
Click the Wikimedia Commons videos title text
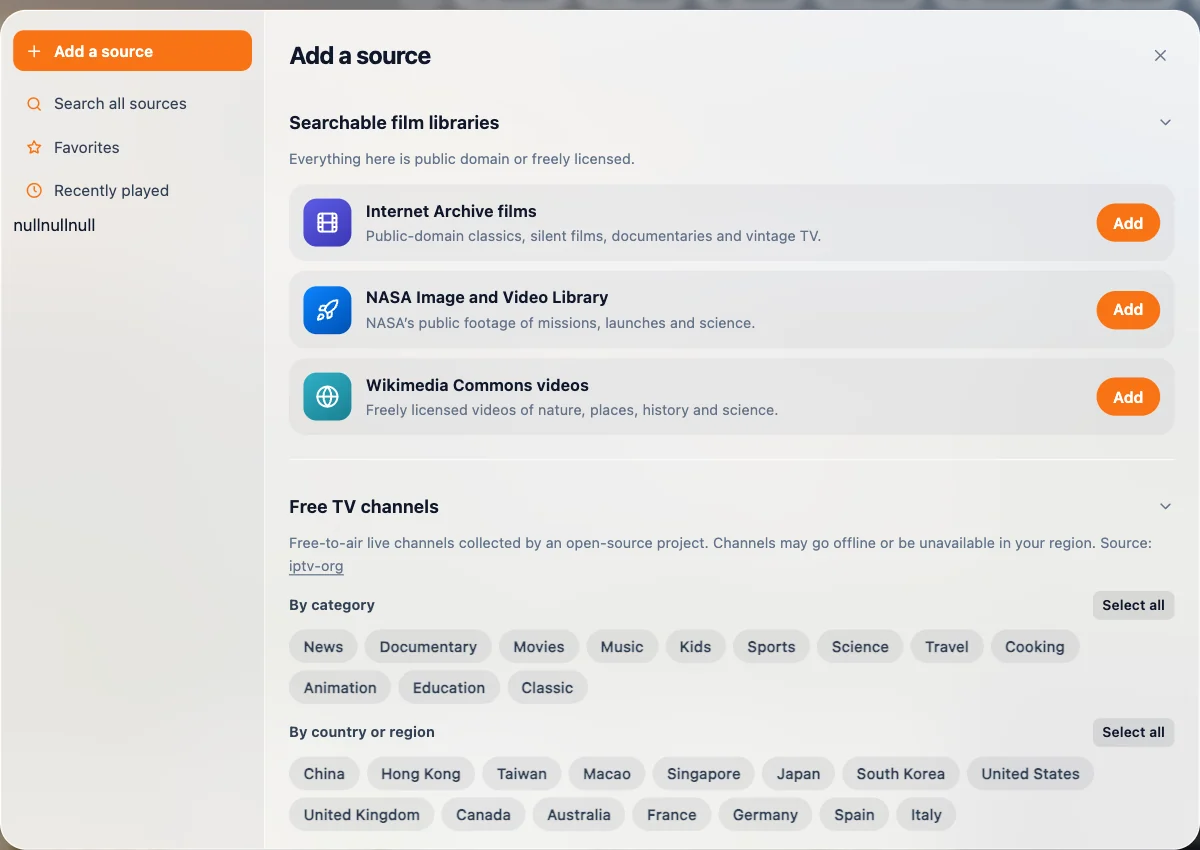tap(477, 385)
